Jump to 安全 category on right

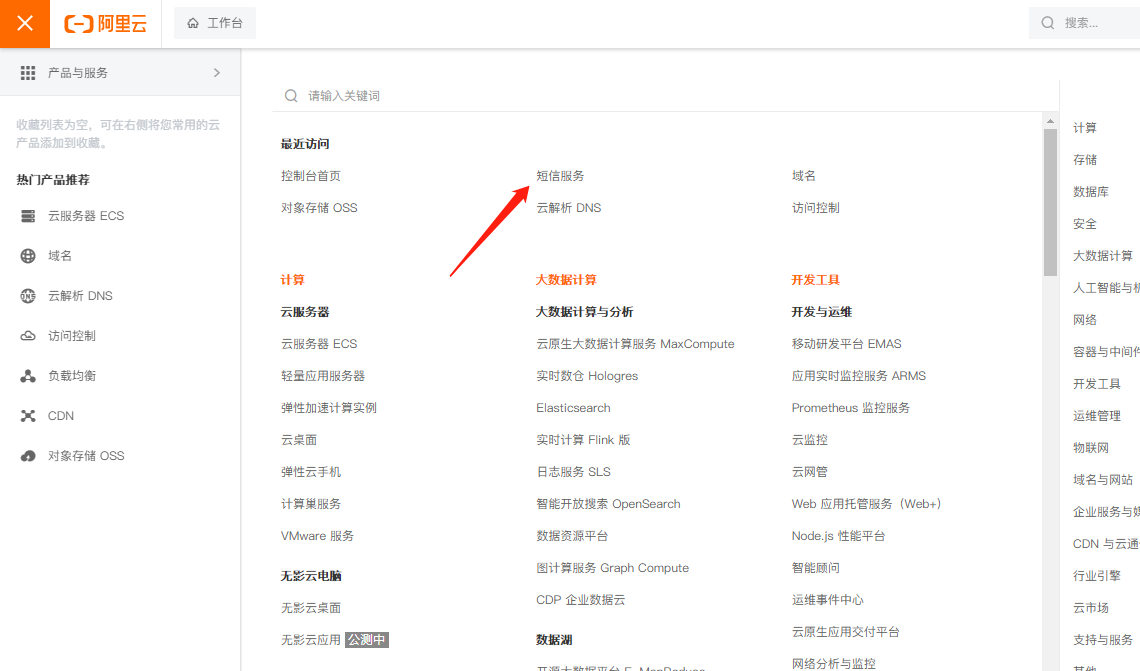[1085, 224]
